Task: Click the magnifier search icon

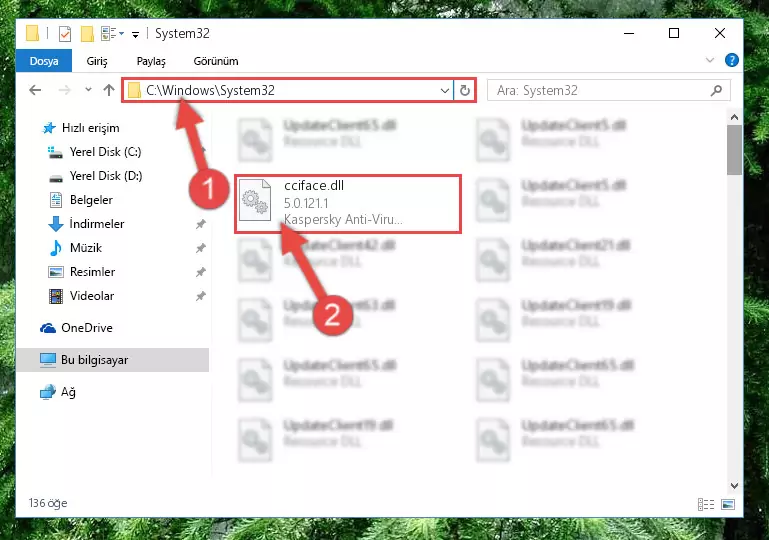Action: (x=716, y=90)
